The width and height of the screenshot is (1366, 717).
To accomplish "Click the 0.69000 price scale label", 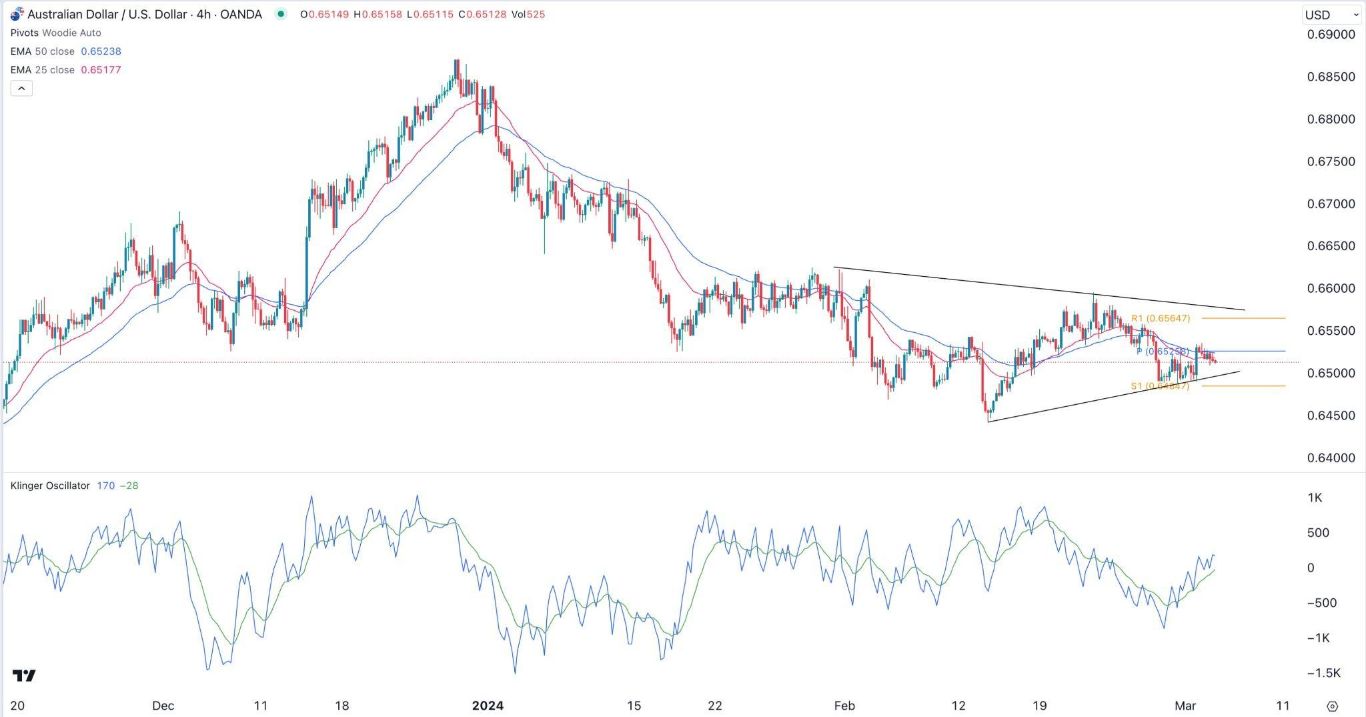I will (1330, 35).
